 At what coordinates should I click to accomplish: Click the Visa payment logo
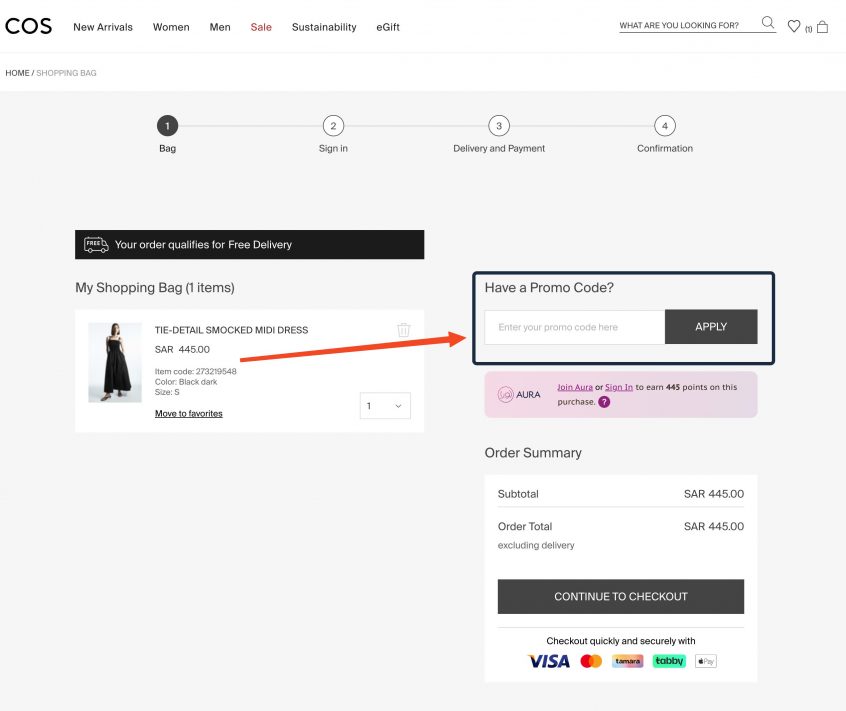click(x=548, y=661)
